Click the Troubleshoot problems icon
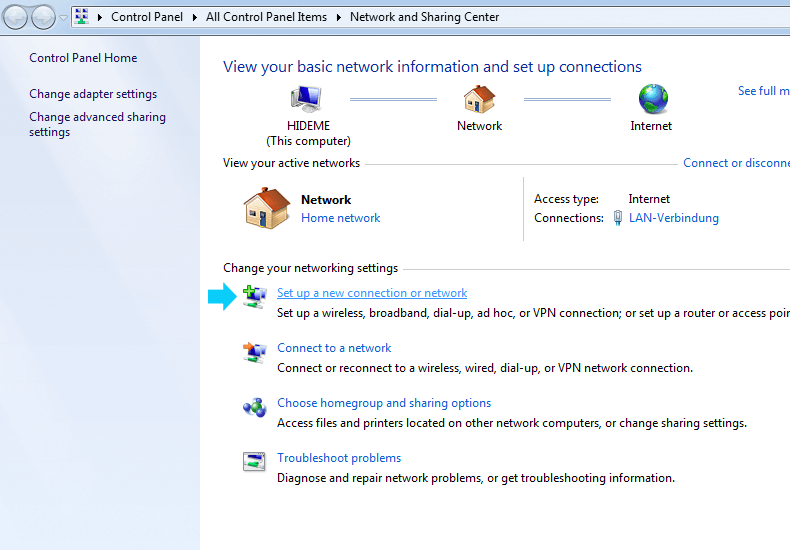This screenshot has height=551, width=791. [x=254, y=462]
